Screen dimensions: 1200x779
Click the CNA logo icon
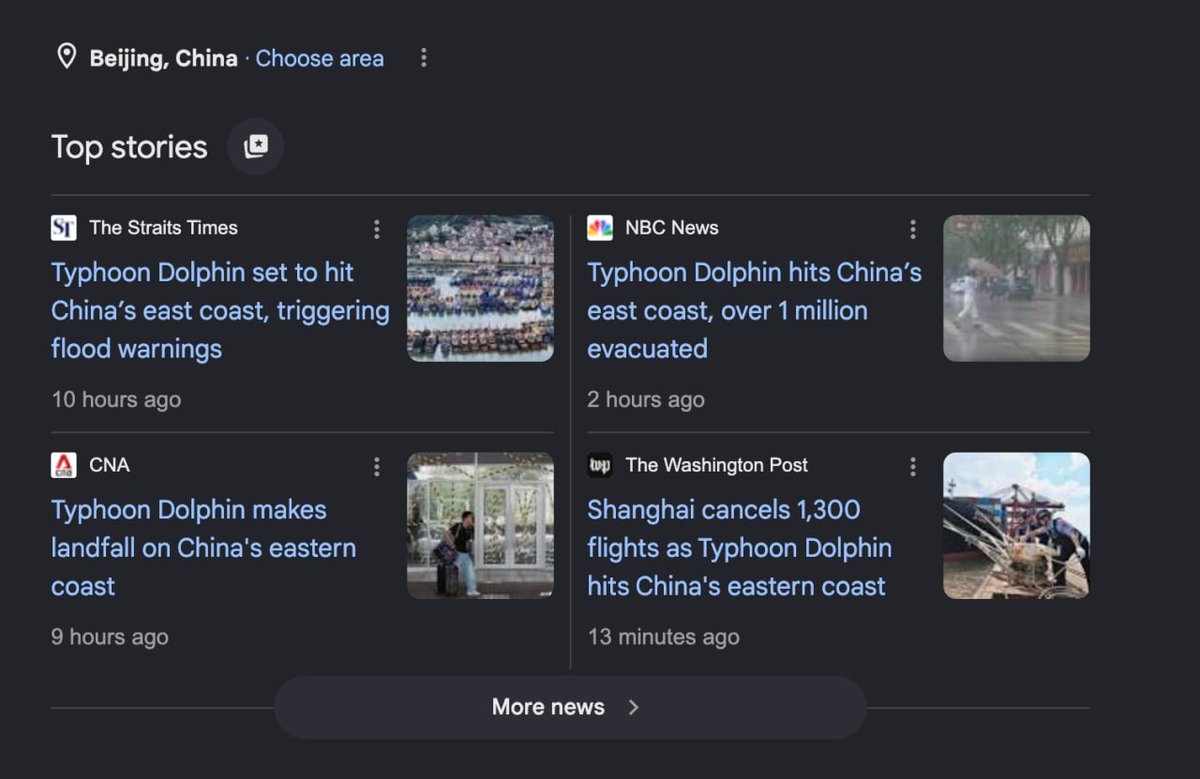(x=64, y=465)
